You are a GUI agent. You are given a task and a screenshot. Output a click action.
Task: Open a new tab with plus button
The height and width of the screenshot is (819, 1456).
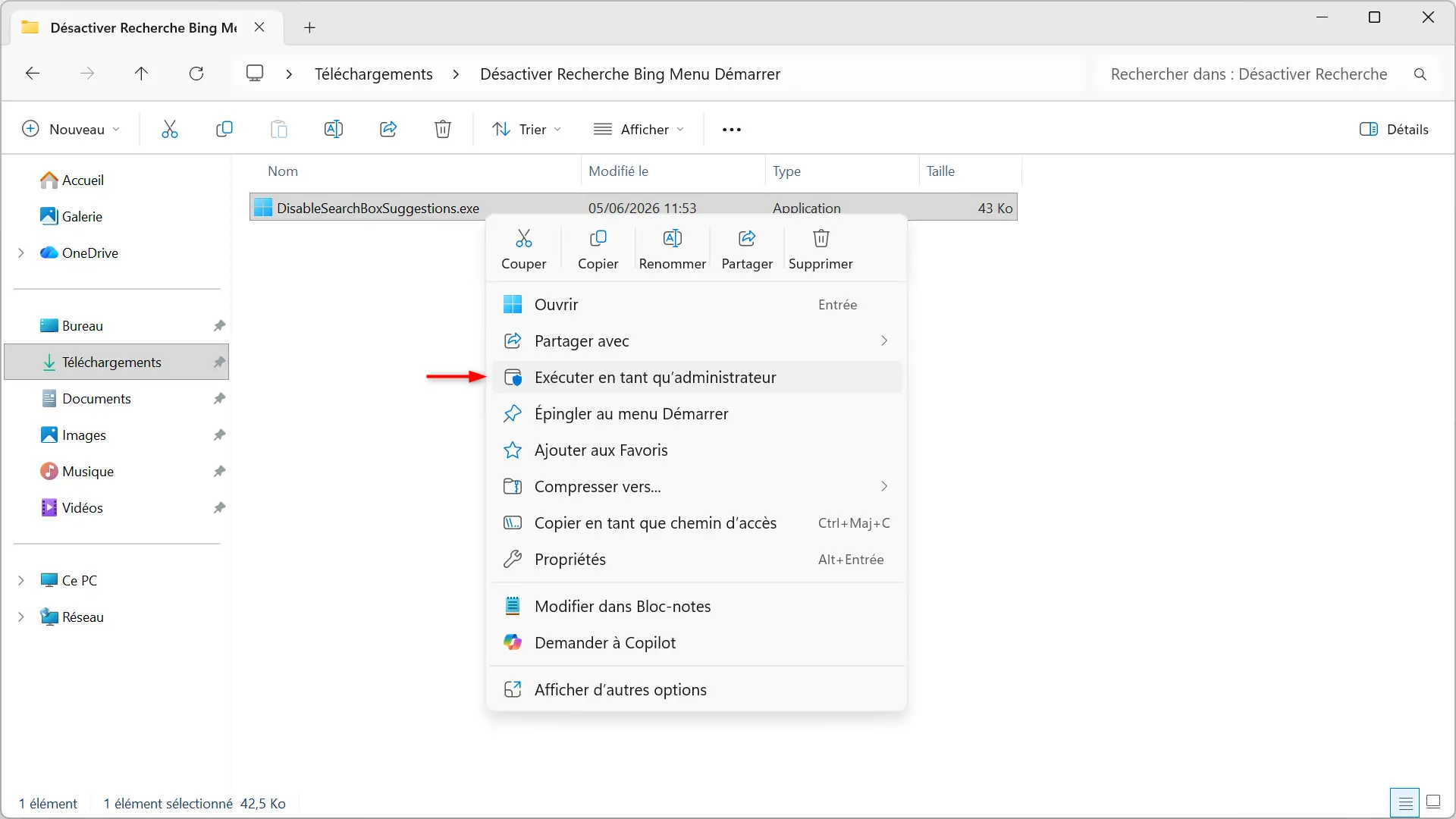point(309,28)
